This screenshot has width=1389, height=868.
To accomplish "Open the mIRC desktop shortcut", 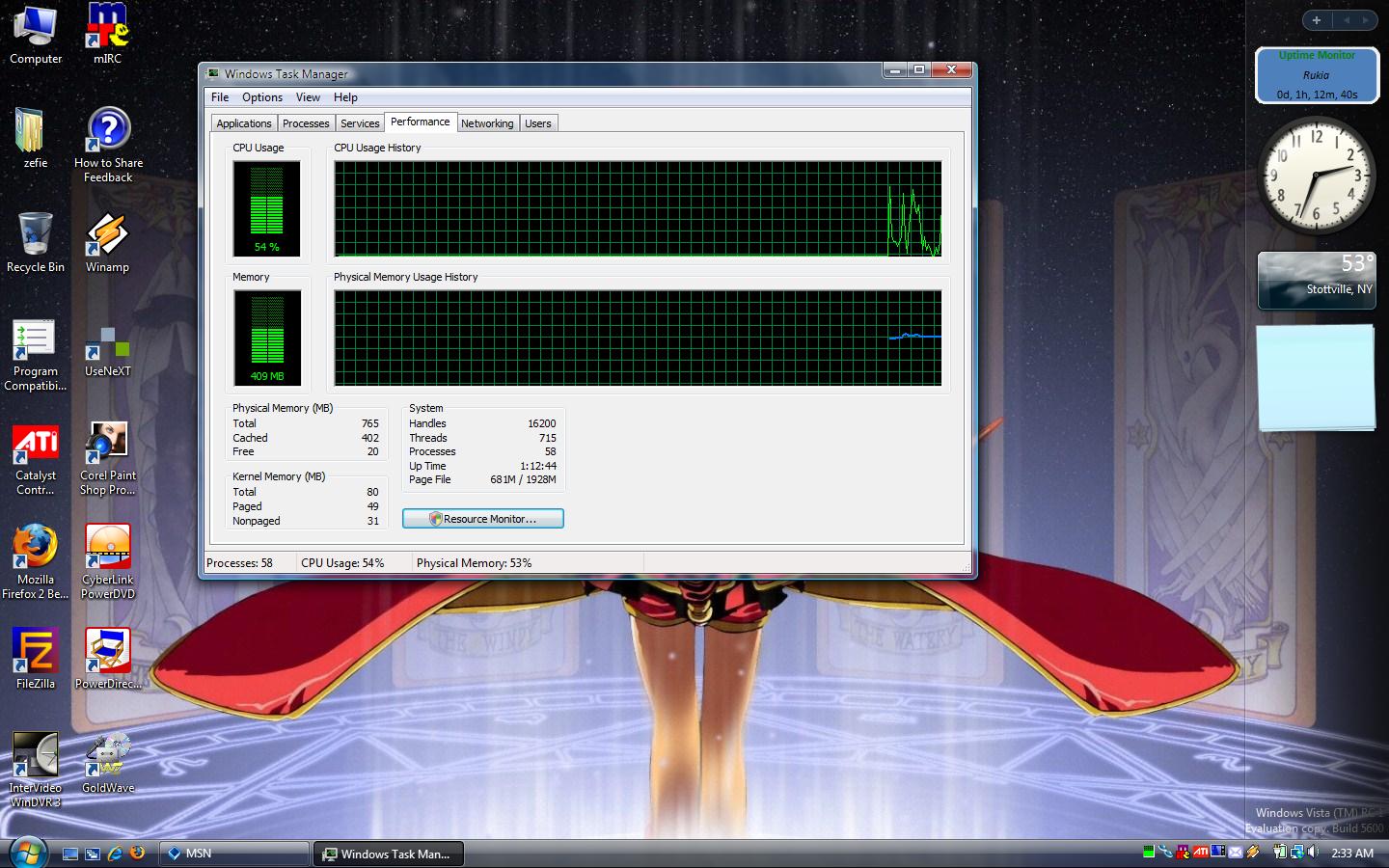I will [x=107, y=29].
